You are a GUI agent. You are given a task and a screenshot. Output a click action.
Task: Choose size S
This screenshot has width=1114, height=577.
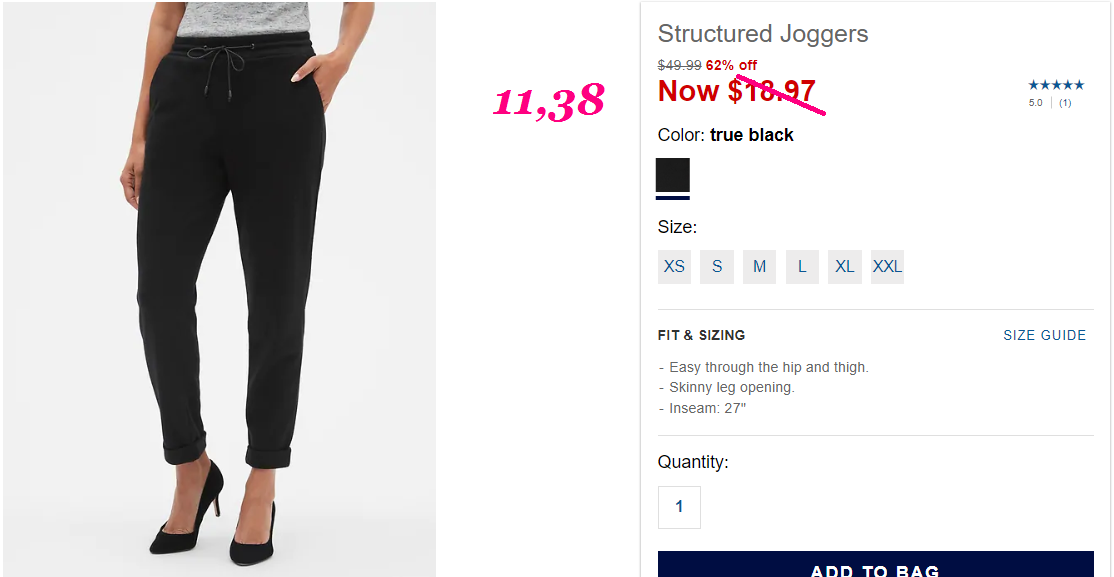click(717, 267)
